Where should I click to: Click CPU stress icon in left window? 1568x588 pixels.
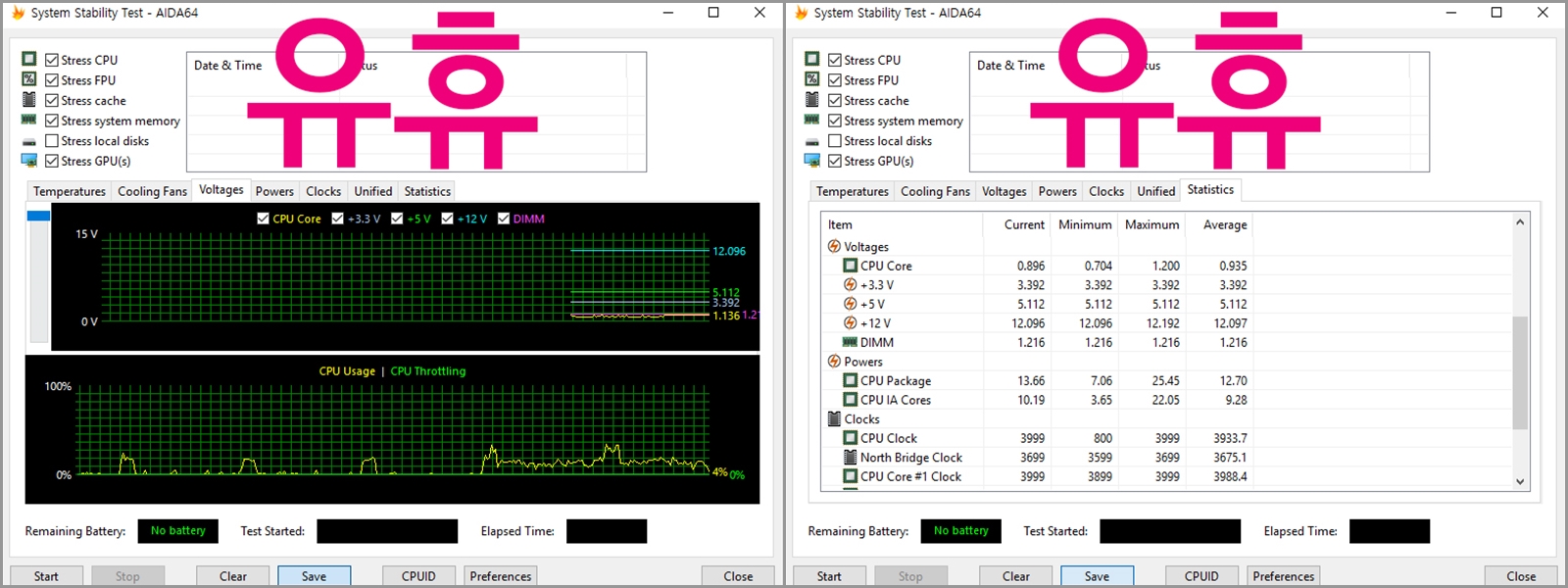click(29, 60)
